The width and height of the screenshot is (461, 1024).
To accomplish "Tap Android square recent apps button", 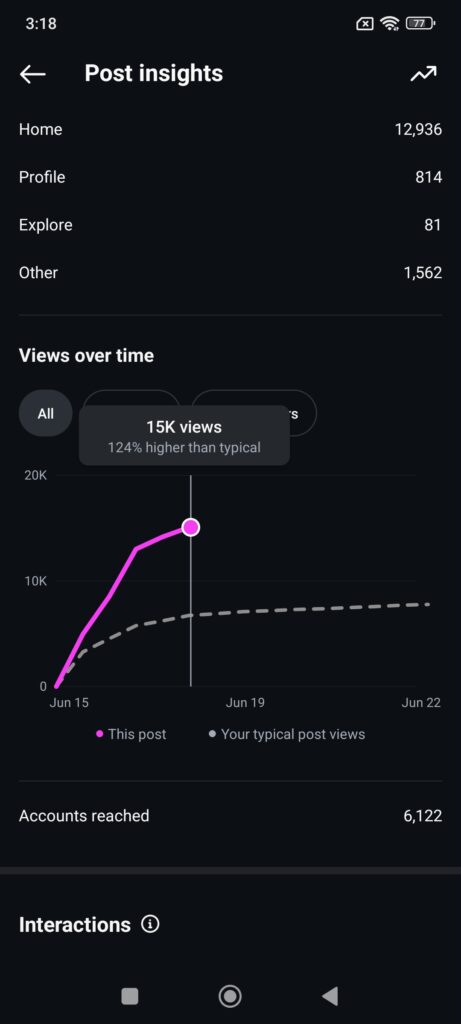I will (x=130, y=996).
